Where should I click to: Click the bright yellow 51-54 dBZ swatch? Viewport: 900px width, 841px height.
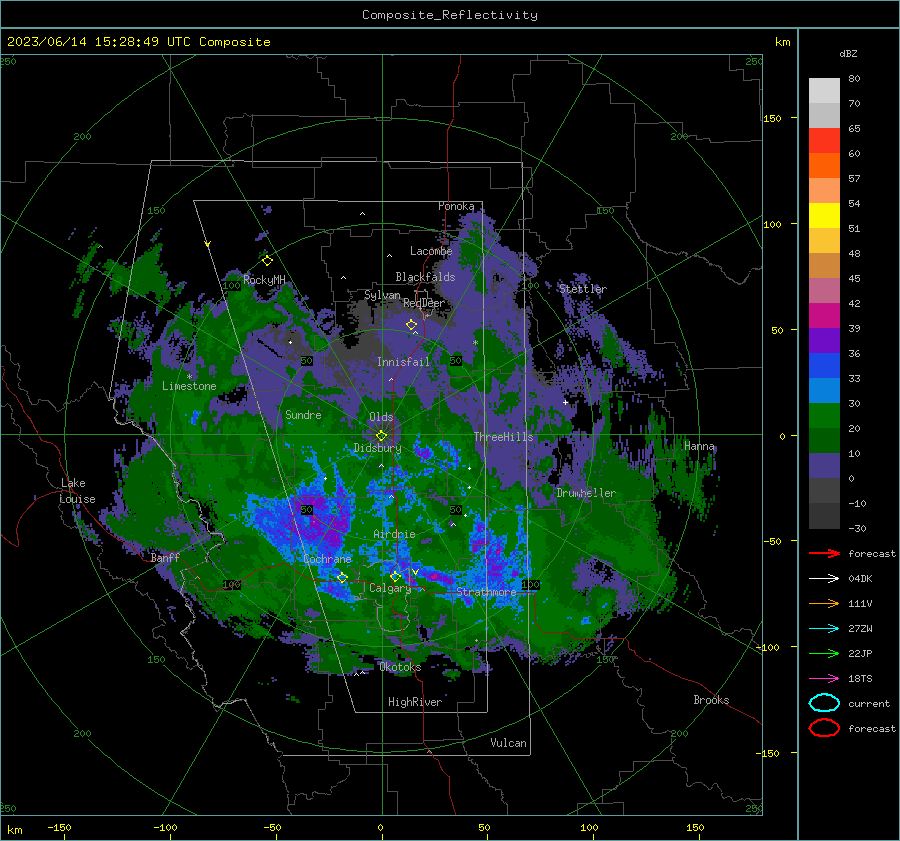[824, 216]
